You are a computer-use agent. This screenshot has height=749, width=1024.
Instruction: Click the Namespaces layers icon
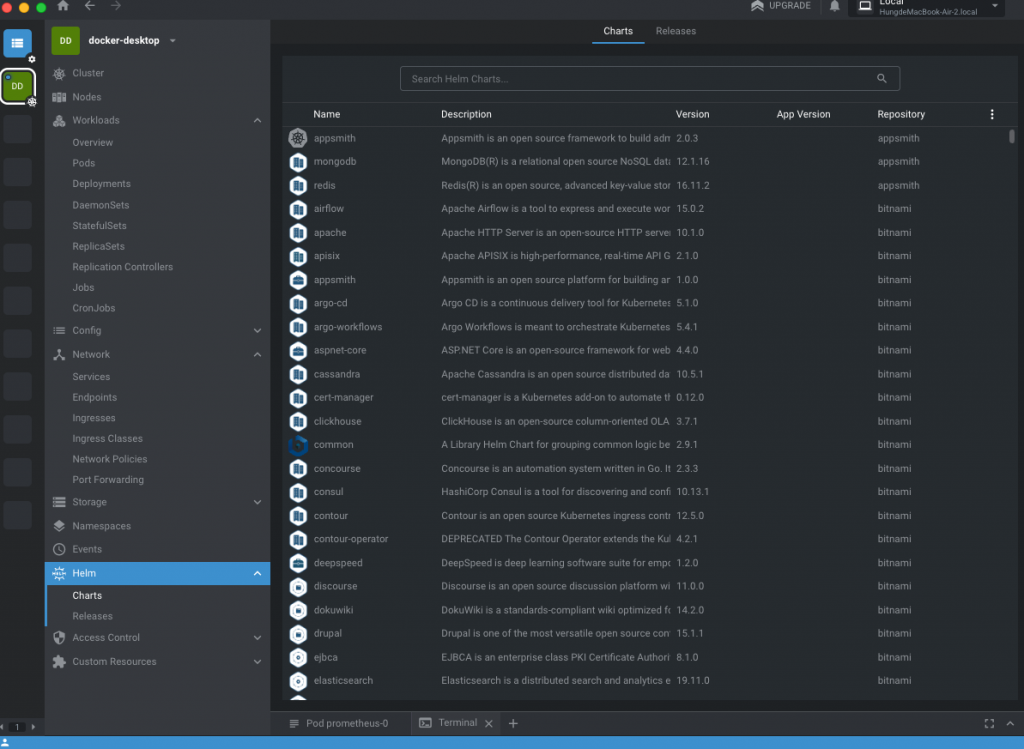point(59,526)
